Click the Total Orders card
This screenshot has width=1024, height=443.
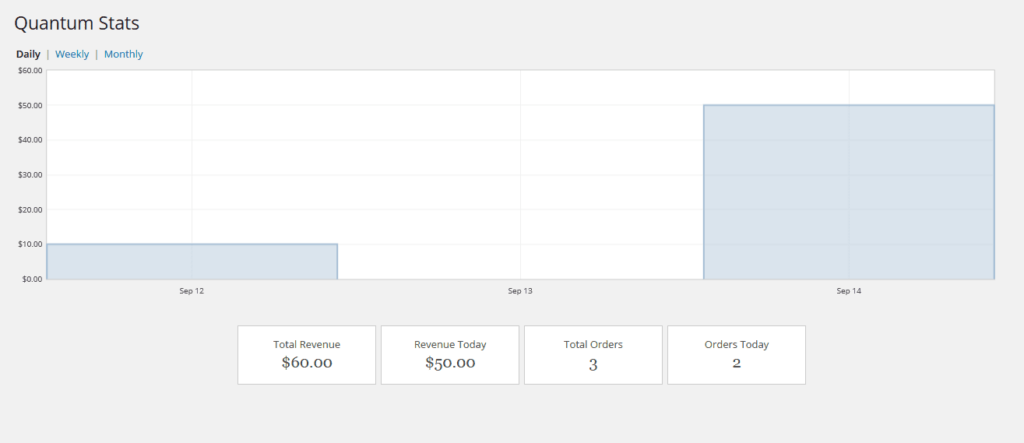click(x=593, y=355)
